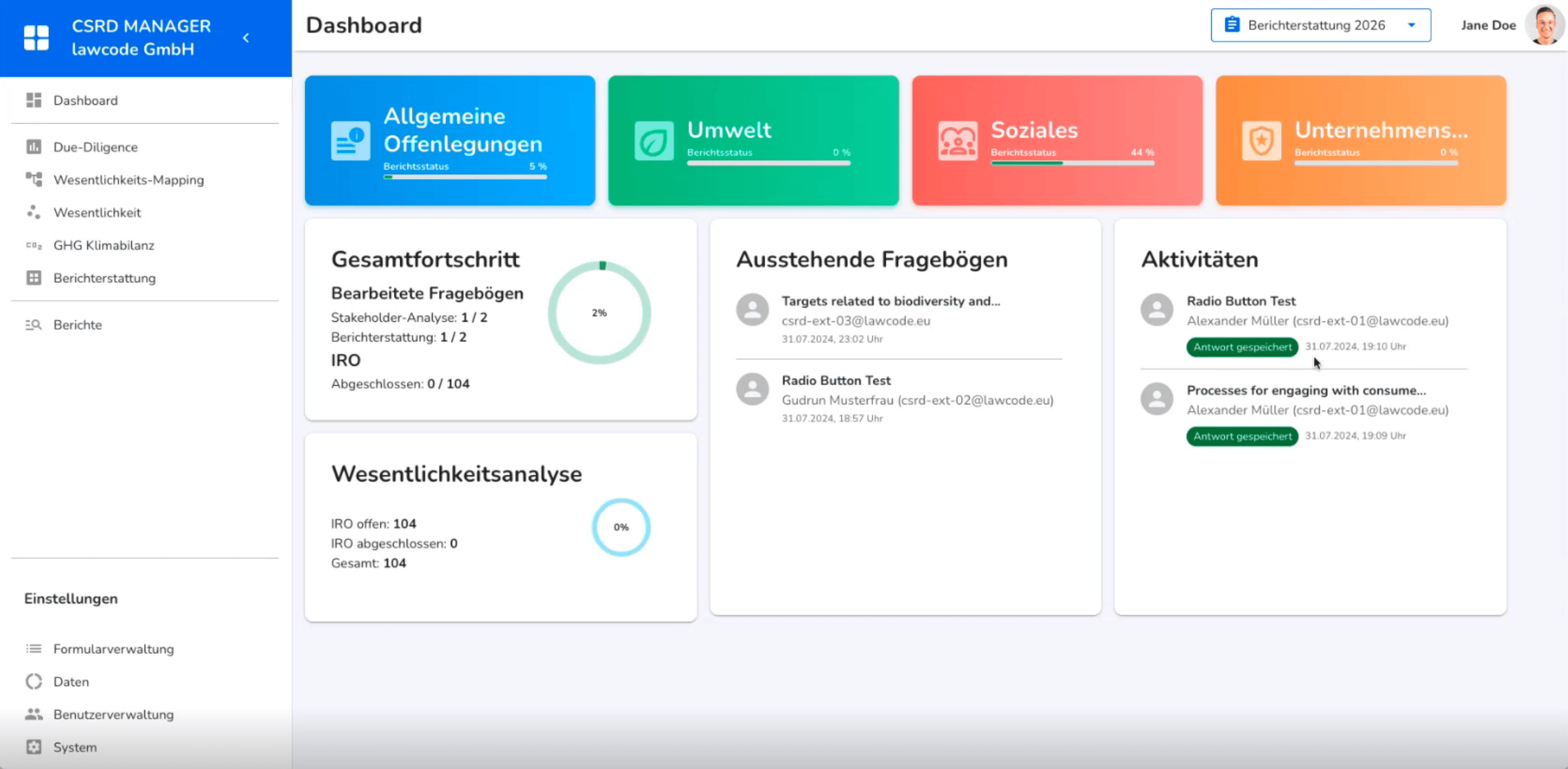The width and height of the screenshot is (1568, 769).
Task: Select Dashboard in the navigation menu
Action: [x=85, y=101]
